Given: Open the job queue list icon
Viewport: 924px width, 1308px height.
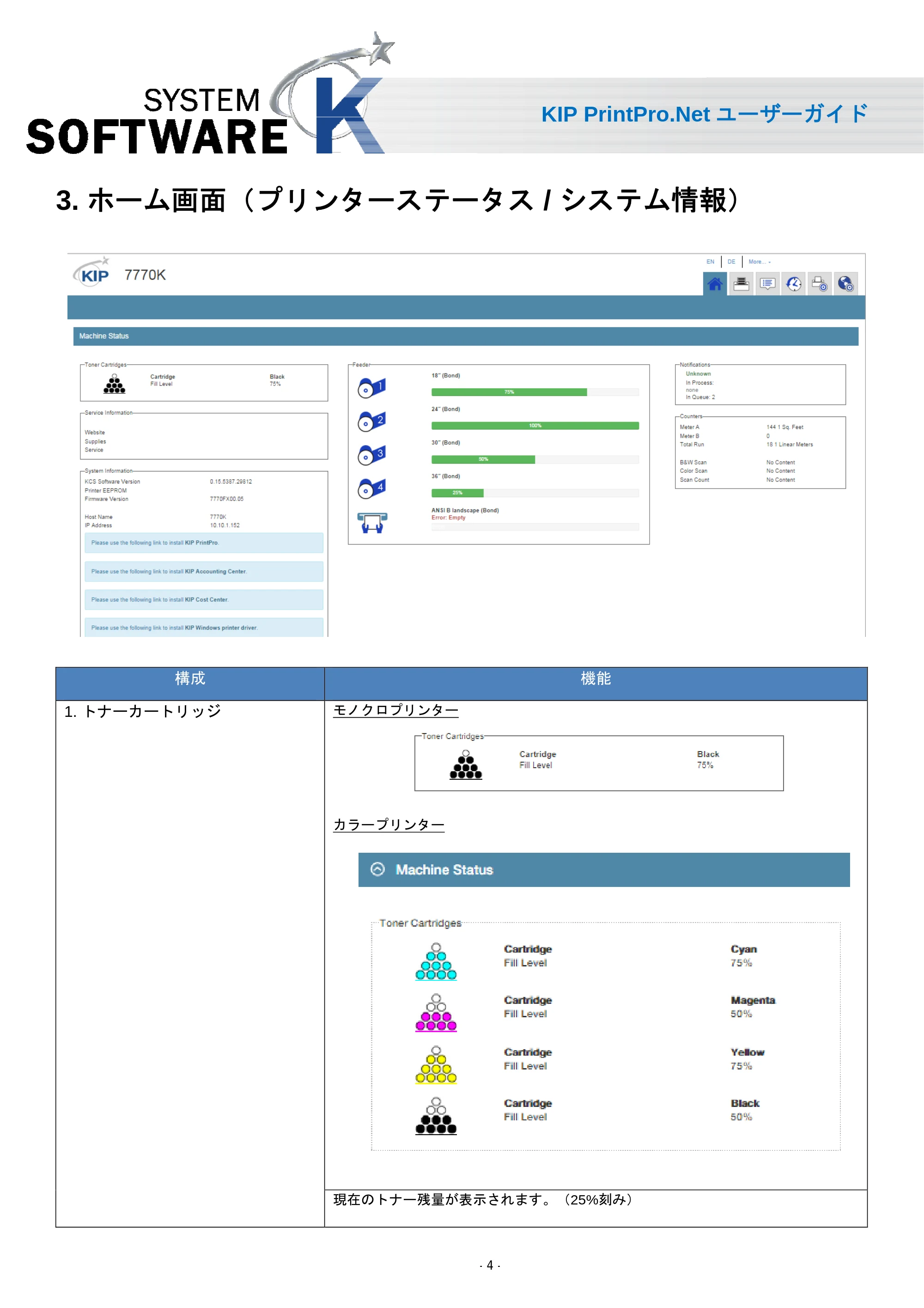Looking at the screenshot, I should coord(767,283).
